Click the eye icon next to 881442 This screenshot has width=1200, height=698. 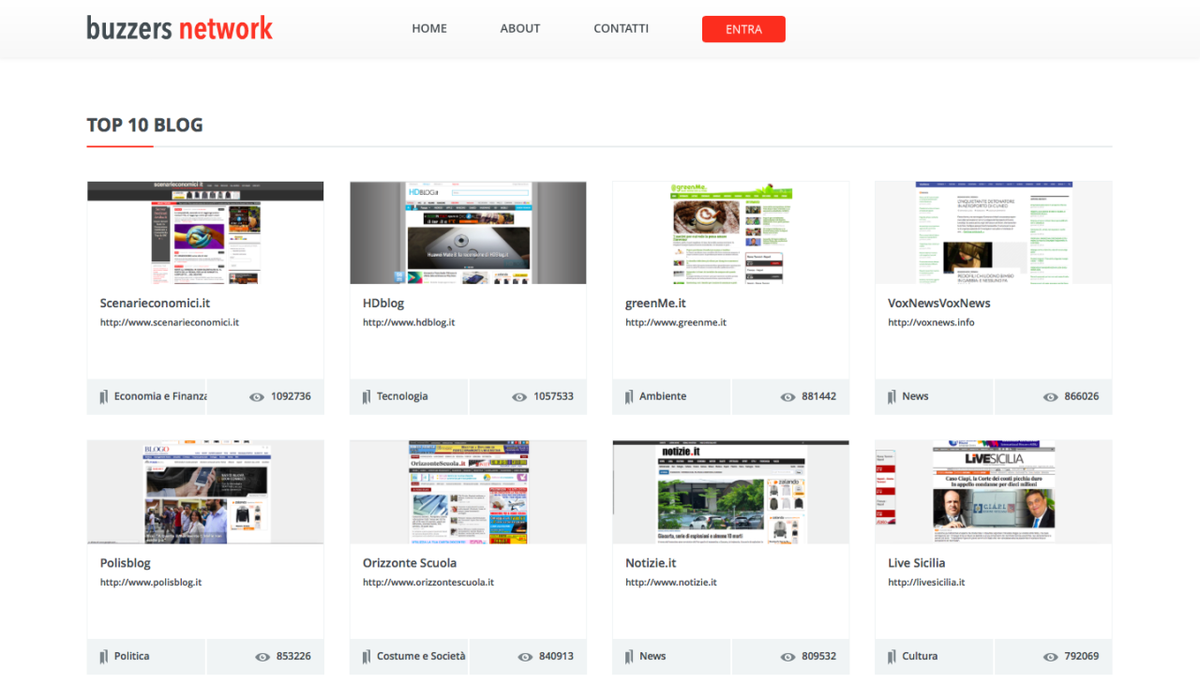click(788, 397)
